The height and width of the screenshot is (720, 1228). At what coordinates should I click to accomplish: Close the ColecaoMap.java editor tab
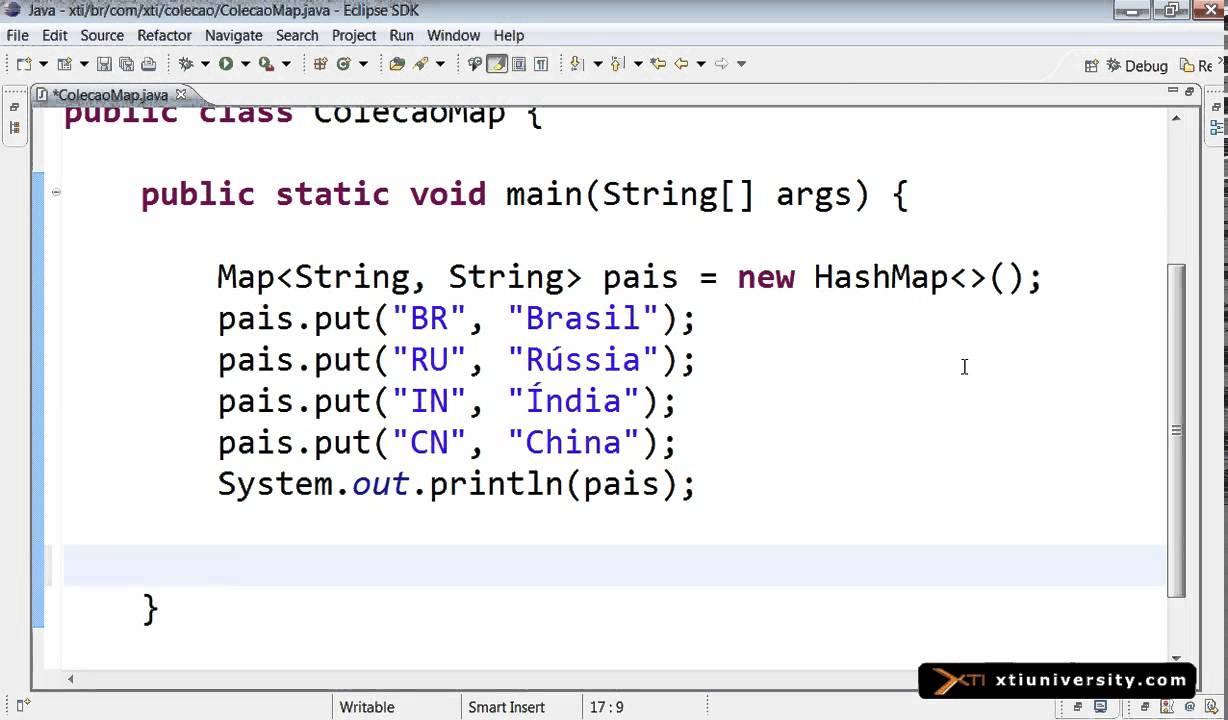click(182, 95)
